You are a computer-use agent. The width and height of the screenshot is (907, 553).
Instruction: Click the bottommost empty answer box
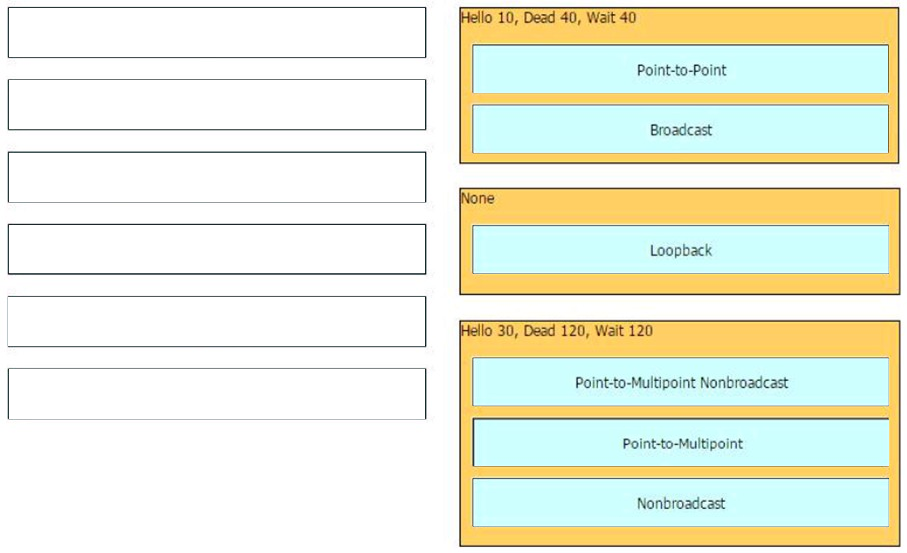click(217, 394)
